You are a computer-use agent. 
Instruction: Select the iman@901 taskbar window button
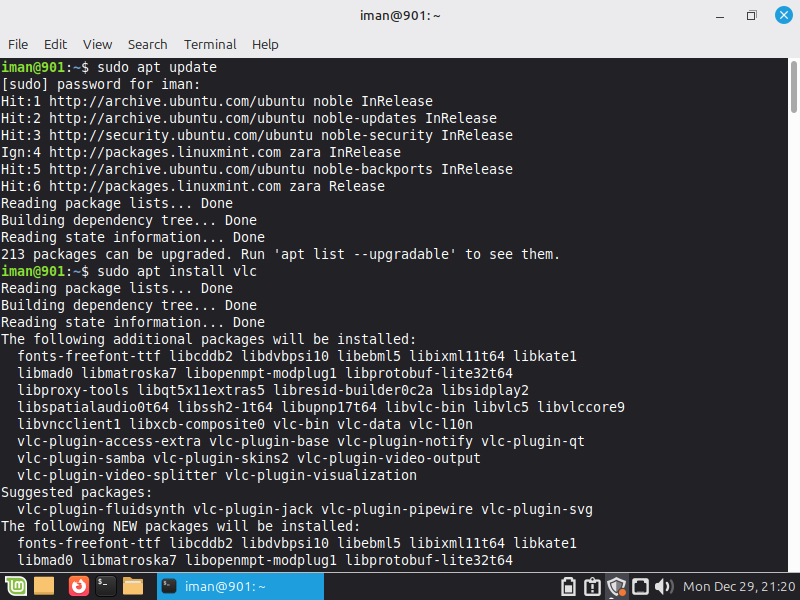click(240, 586)
